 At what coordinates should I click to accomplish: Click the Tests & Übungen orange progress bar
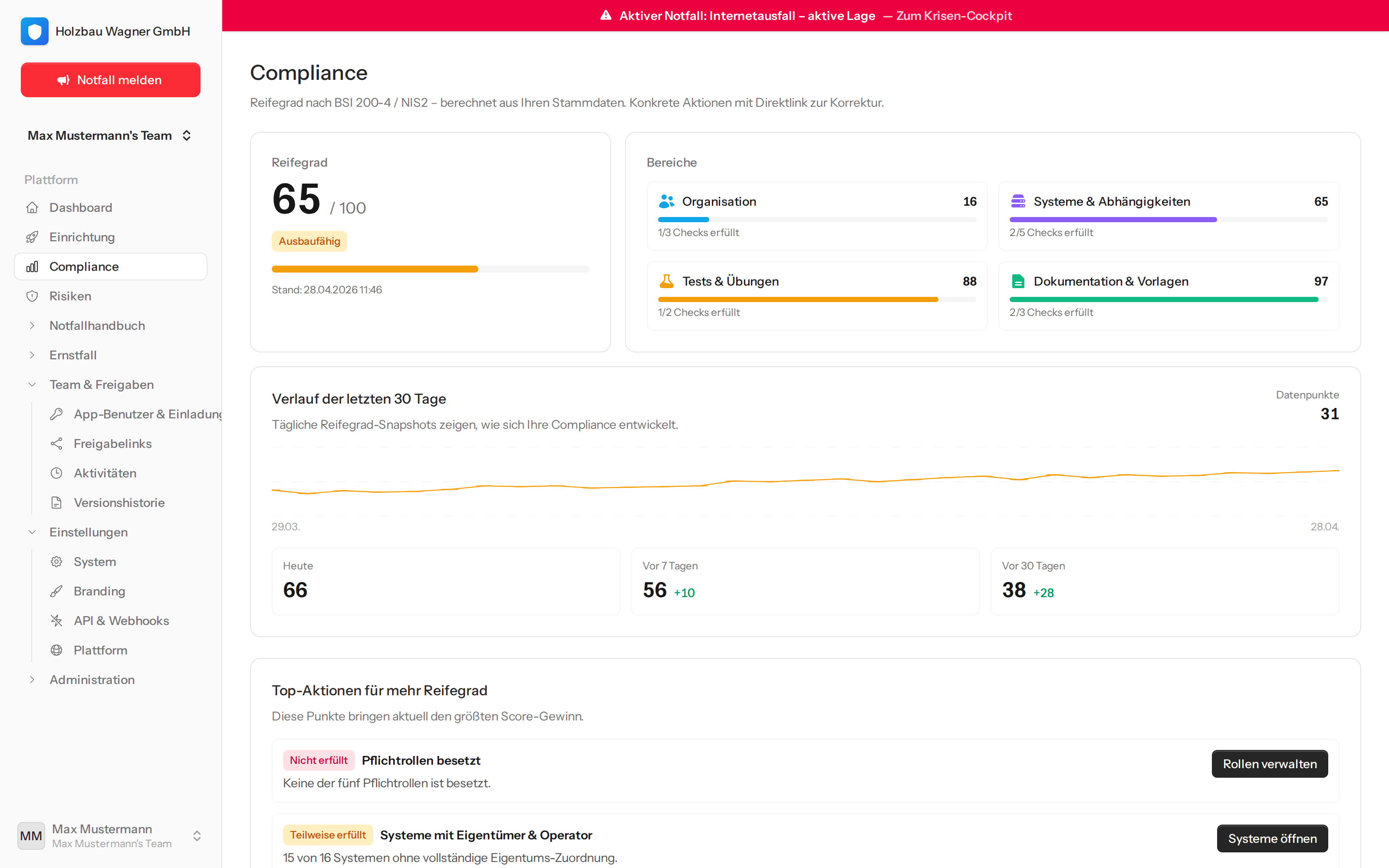[x=817, y=299]
